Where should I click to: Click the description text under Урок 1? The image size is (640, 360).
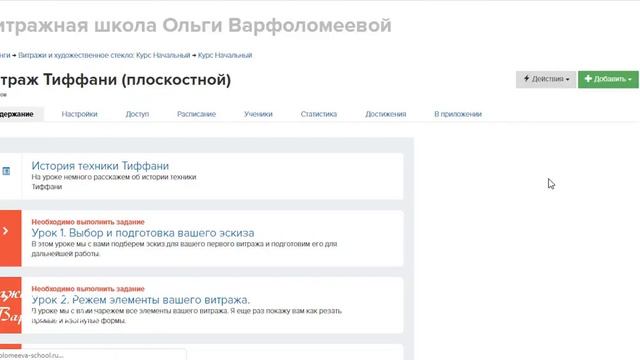(184, 249)
